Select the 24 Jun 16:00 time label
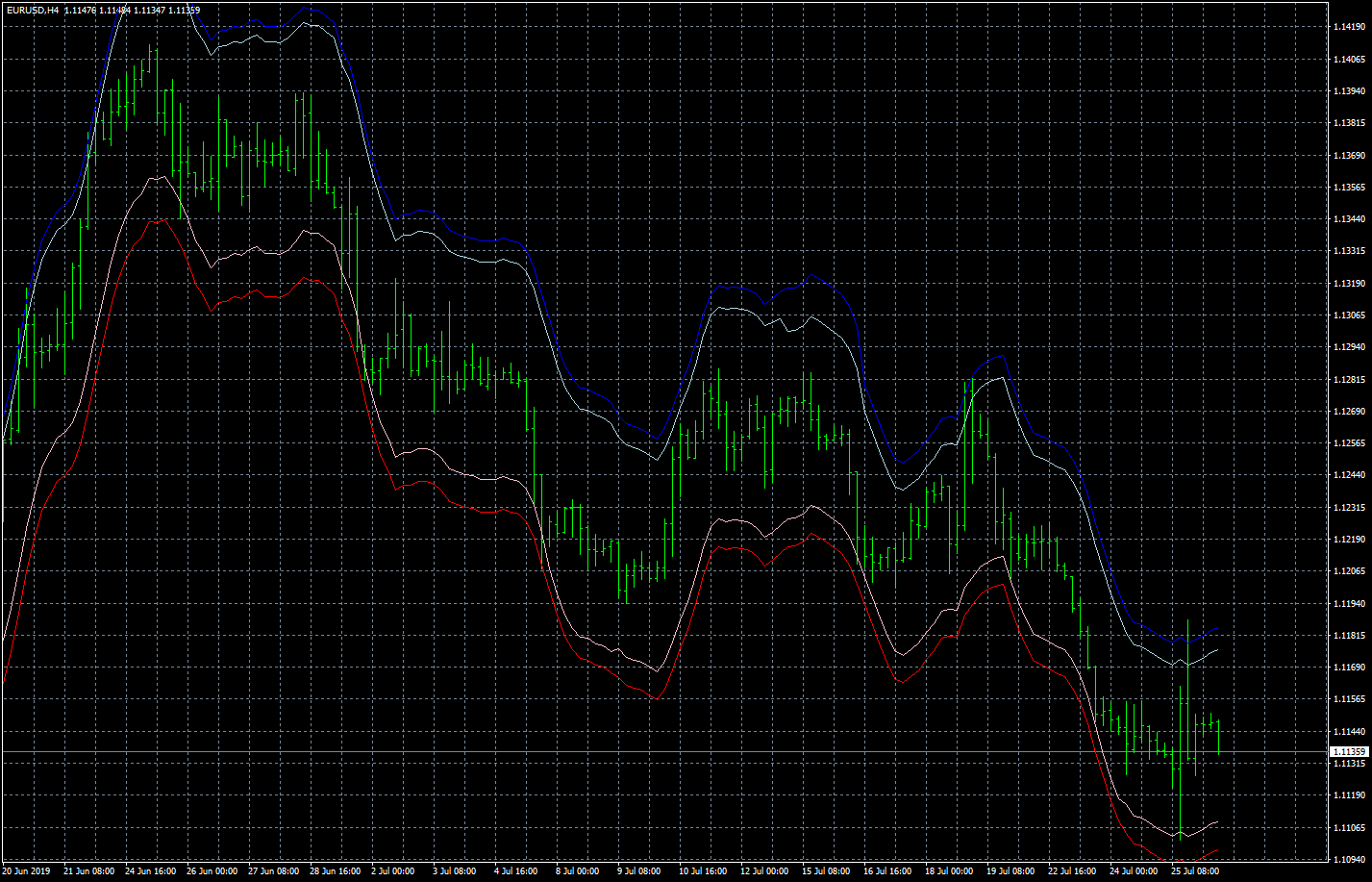The height and width of the screenshot is (882, 1372). (x=150, y=871)
